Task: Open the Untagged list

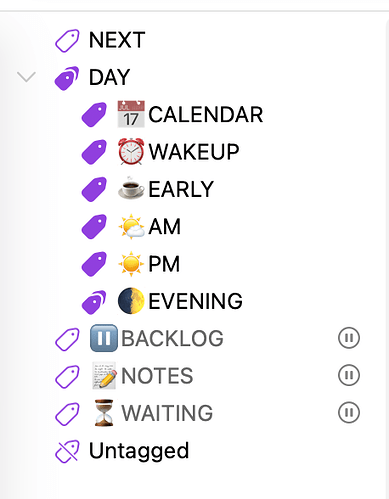Action: coord(139,451)
